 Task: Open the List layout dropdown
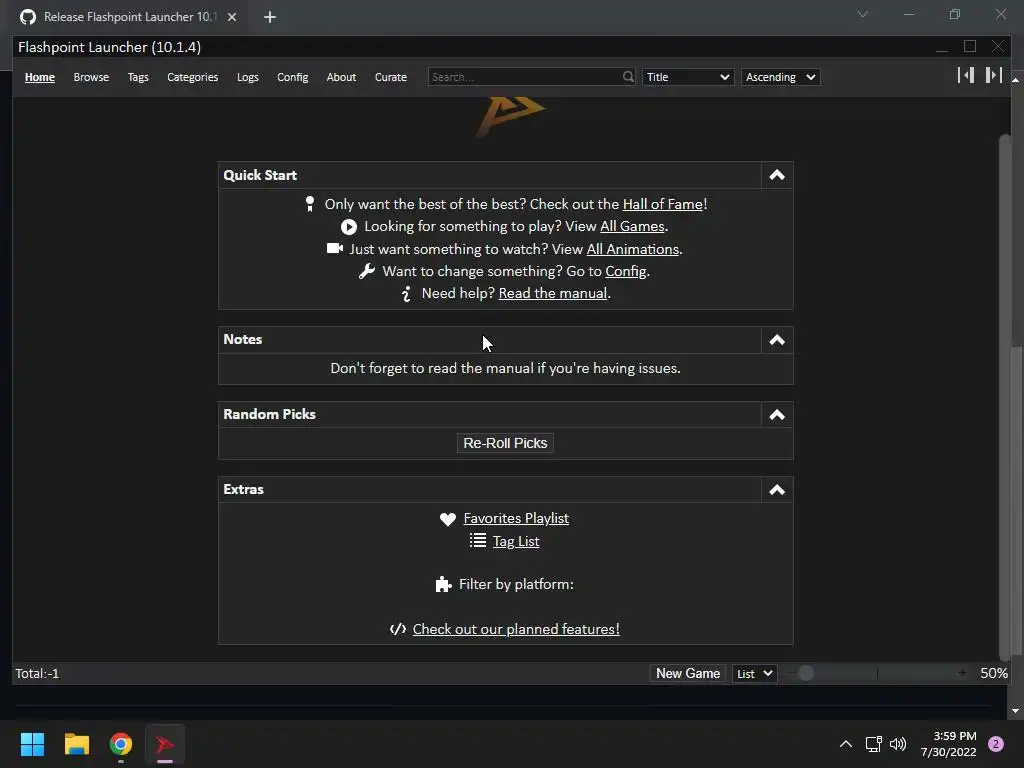[754, 673]
